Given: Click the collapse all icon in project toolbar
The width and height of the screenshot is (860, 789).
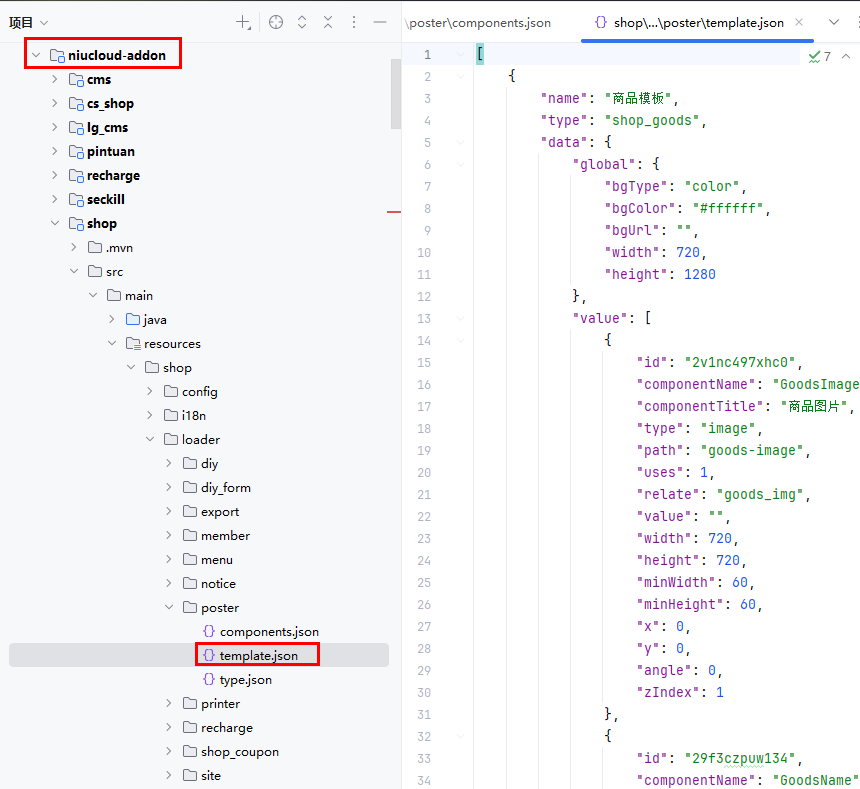Looking at the screenshot, I should pyautogui.click(x=327, y=22).
